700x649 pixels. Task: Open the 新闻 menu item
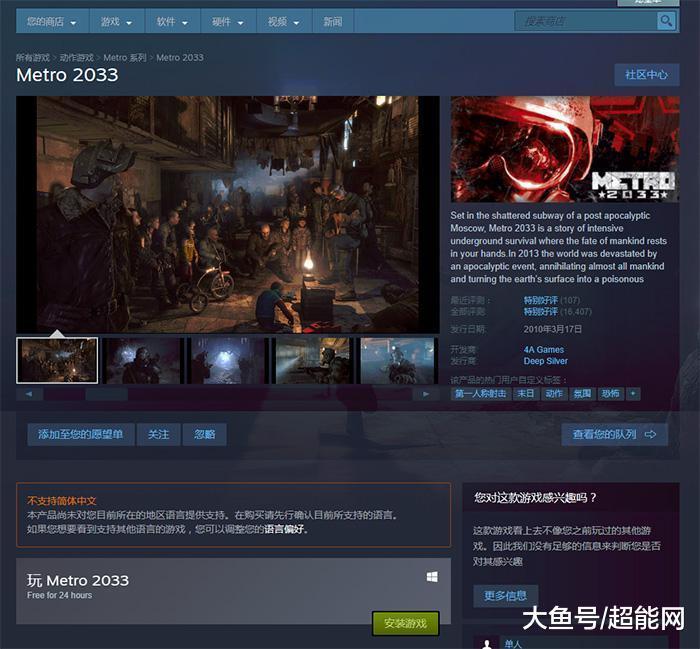(x=333, y=21)
